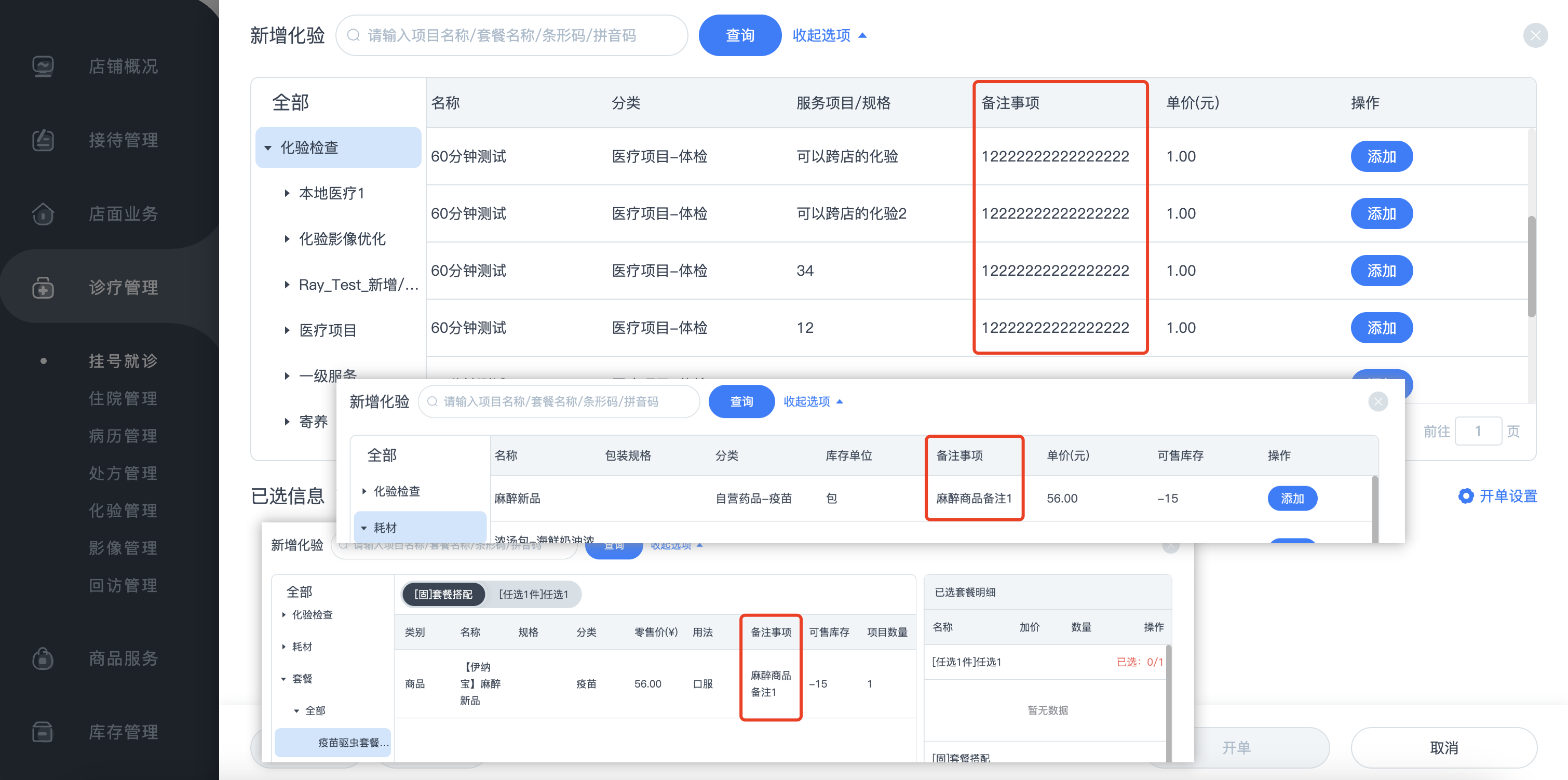Expand 化验检查 in middle popup tree
The width and height of the screenshot is (1568, 780).
(x=364, y=491)
